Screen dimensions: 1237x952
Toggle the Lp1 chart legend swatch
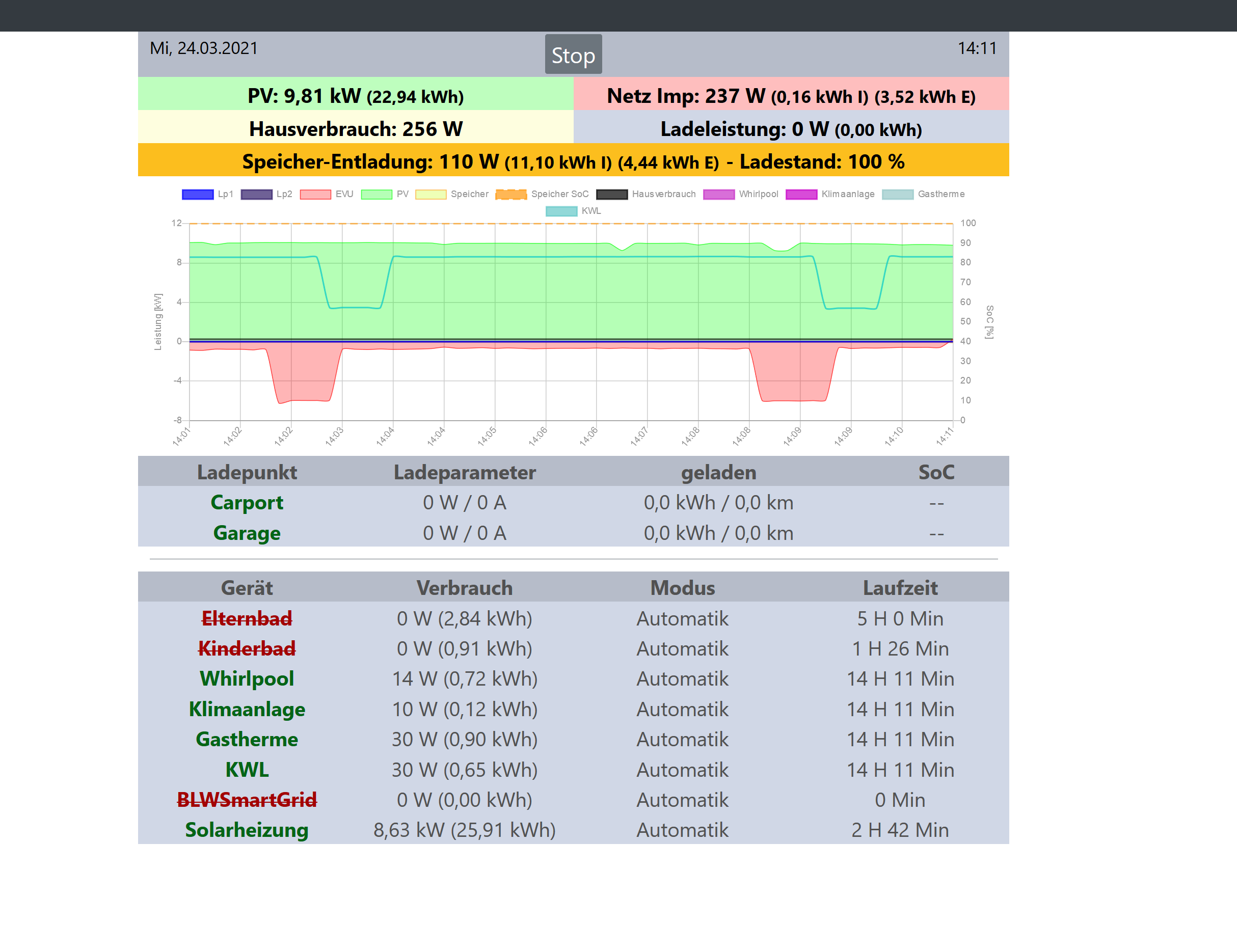click(x=198, y=194)
